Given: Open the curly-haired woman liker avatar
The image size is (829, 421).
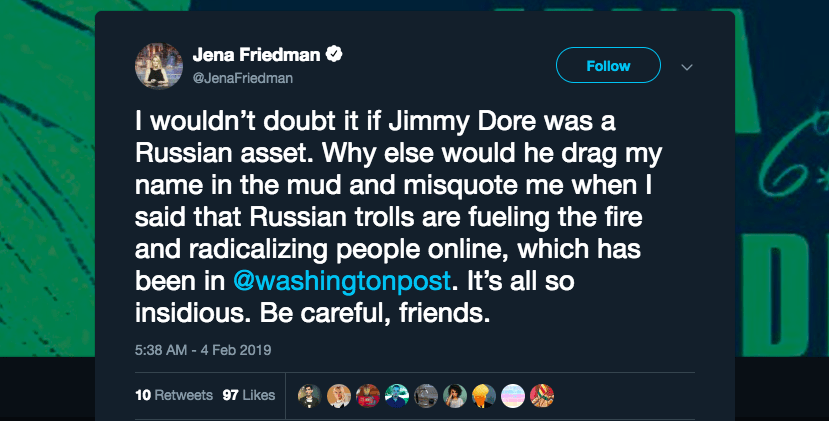Looking at the screenshot, I should tap(455, 395).
